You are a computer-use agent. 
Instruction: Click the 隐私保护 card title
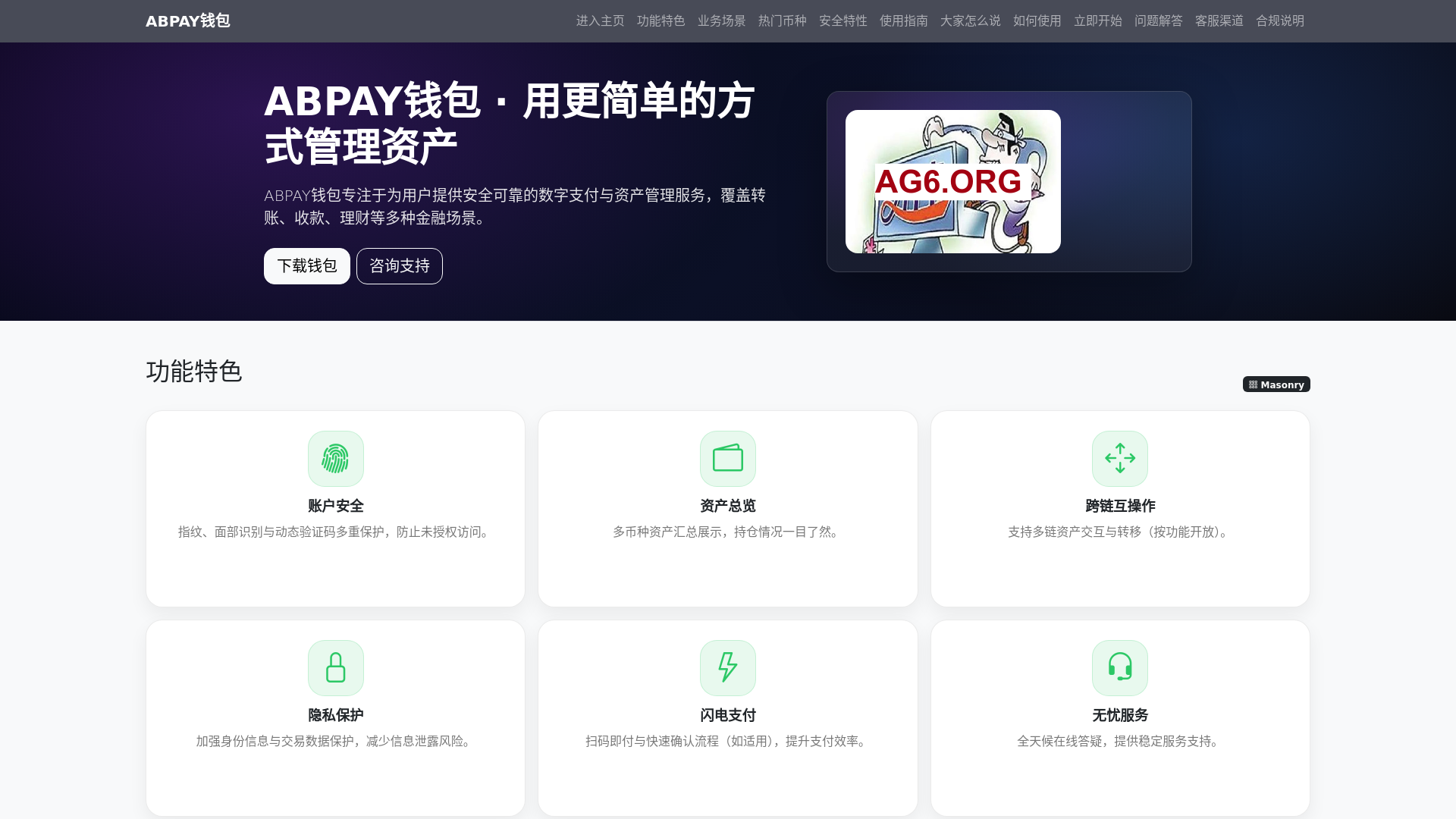pyautogui.click(x=336, y=715)
